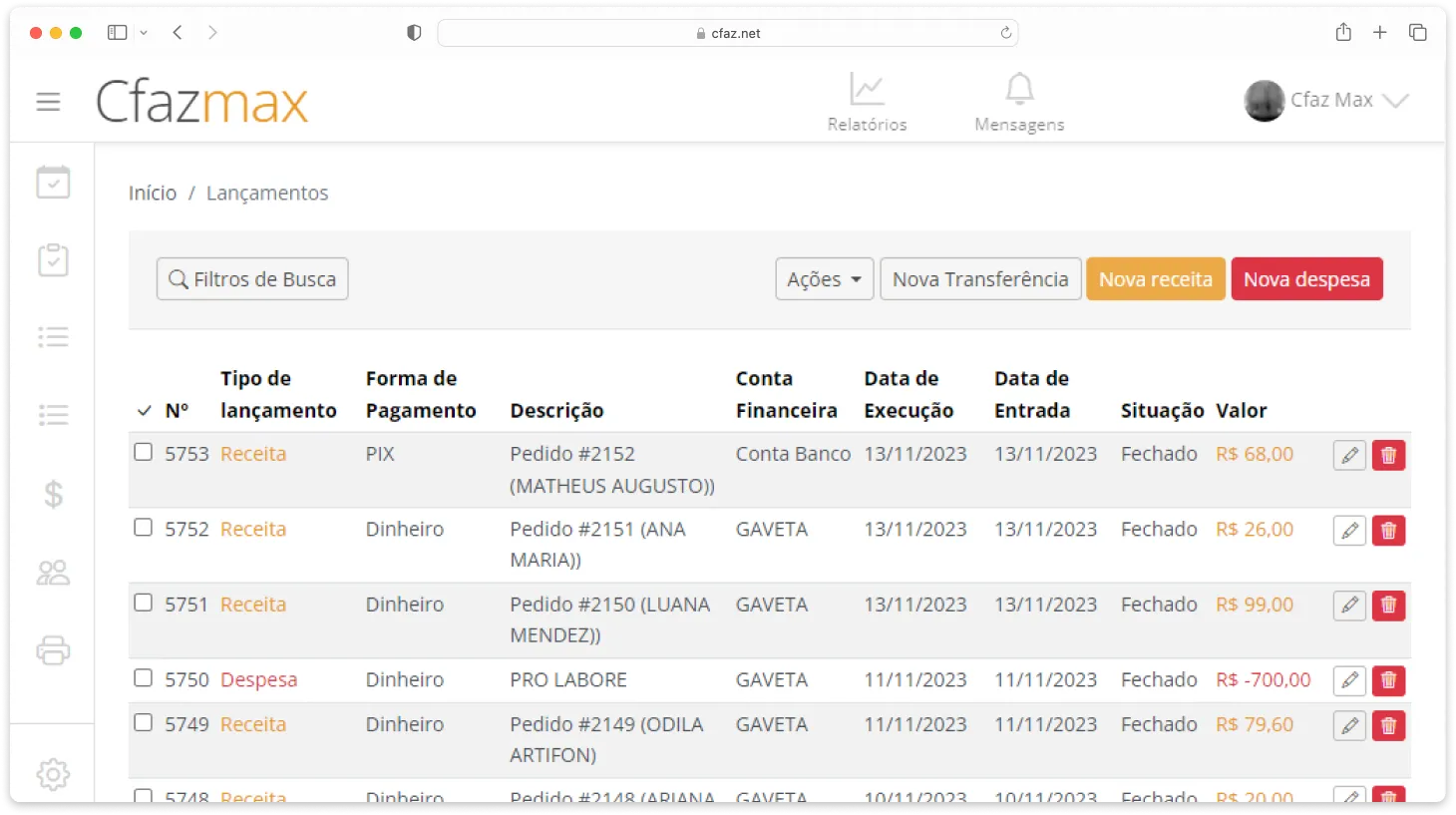Click R$ 79,60 value
The width and height of the screenshot is (1456, 815).
click(x=1255, y=724)
